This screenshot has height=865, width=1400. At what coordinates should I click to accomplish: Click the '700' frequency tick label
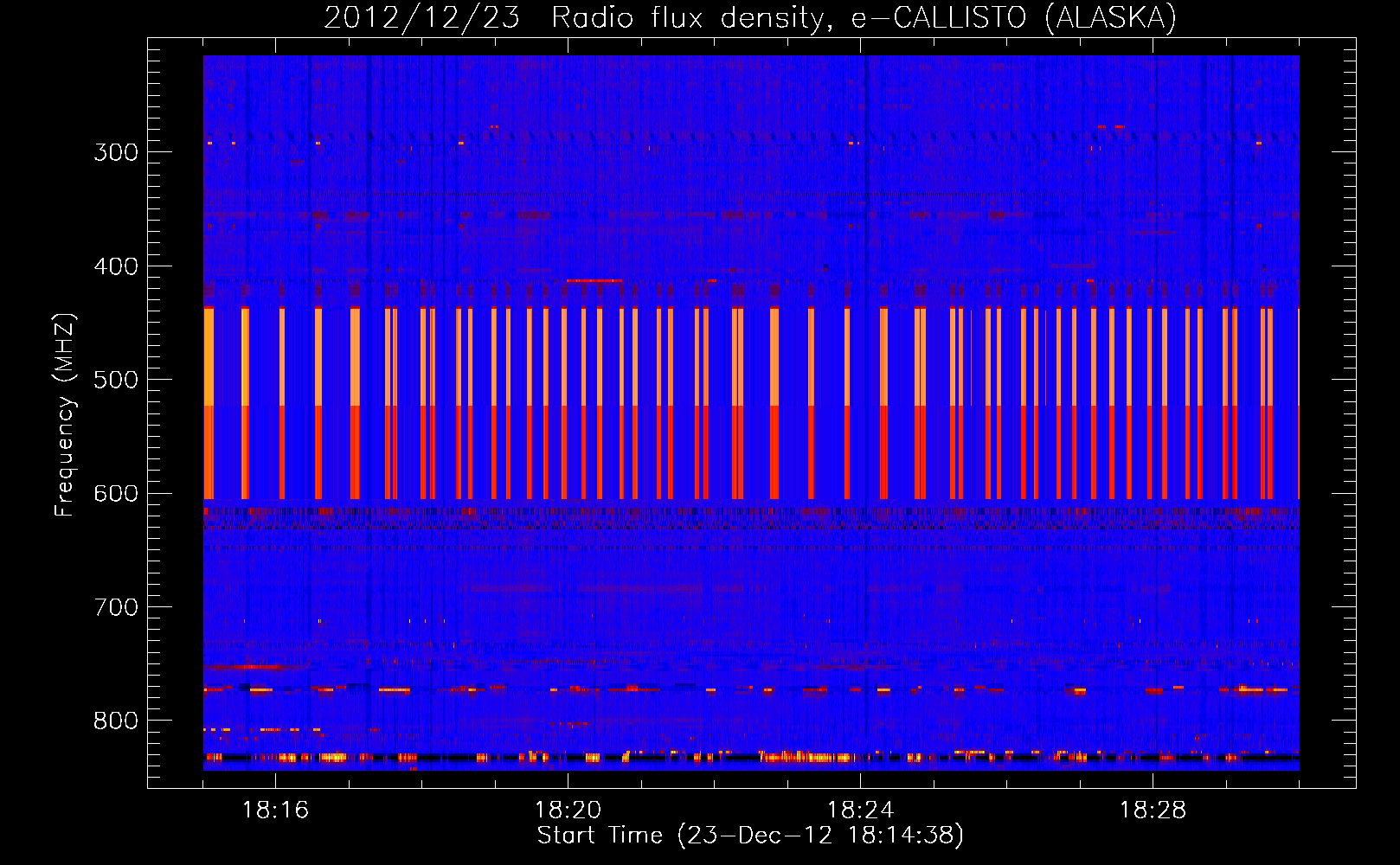point(116,607)
